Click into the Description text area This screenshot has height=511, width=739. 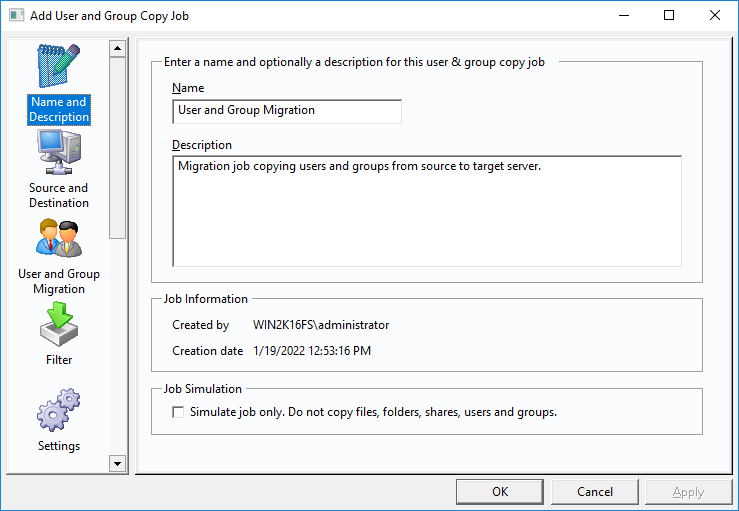tap(427, 211)
